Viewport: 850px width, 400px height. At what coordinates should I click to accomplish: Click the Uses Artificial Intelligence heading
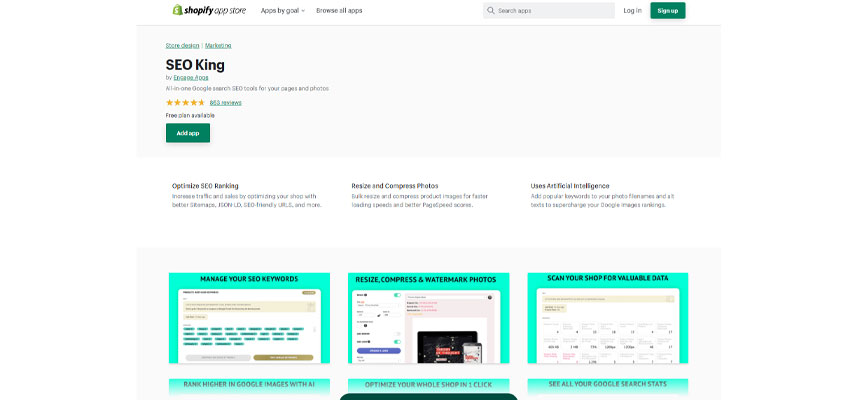point(570,186)
